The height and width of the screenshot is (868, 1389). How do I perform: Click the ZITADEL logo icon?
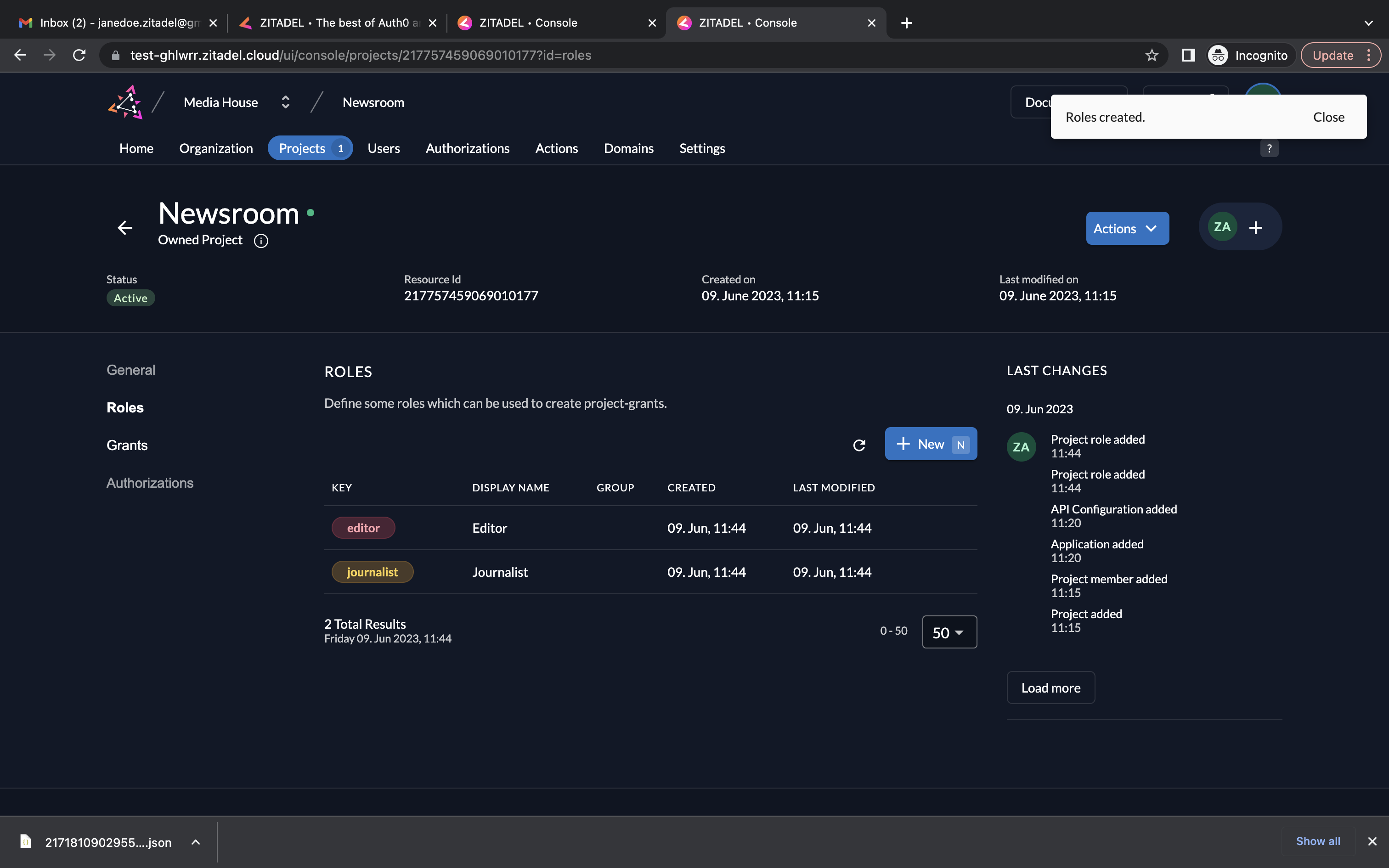(x=125, y=102)
